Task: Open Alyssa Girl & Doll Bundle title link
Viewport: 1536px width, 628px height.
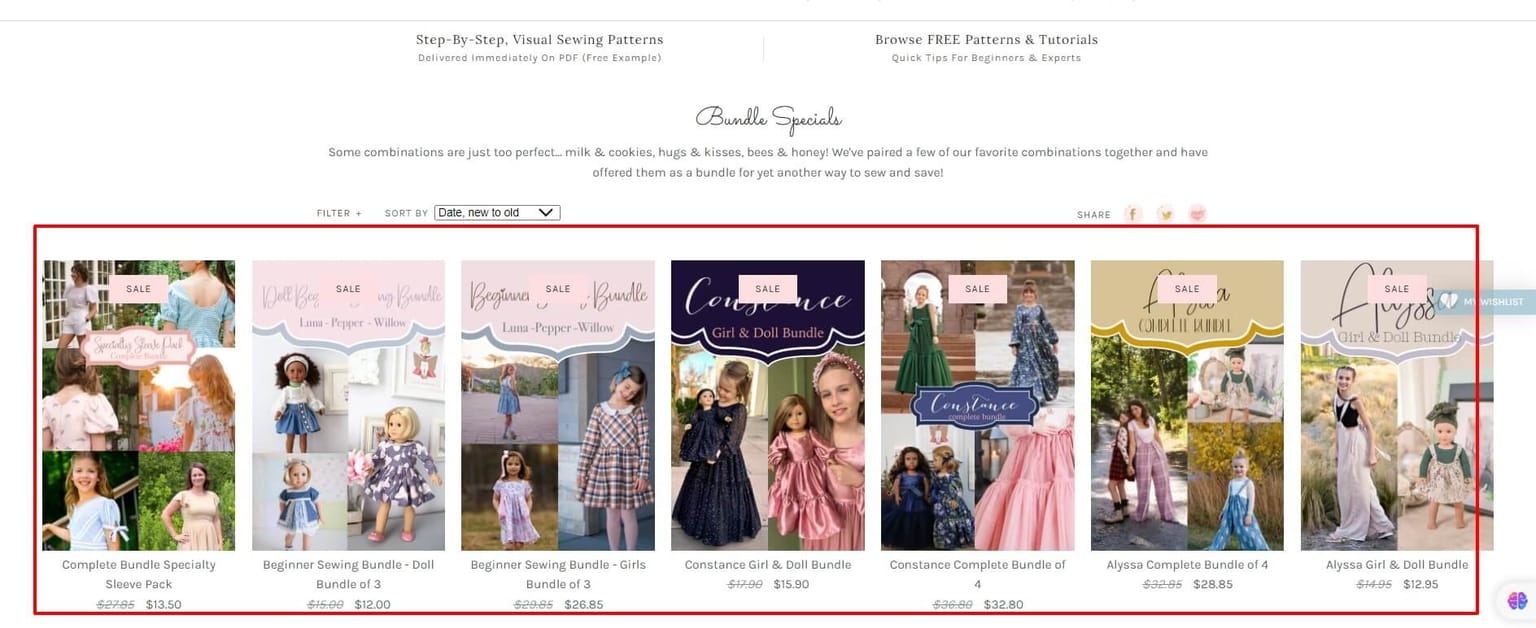Action: click(x=1397, y=565)
